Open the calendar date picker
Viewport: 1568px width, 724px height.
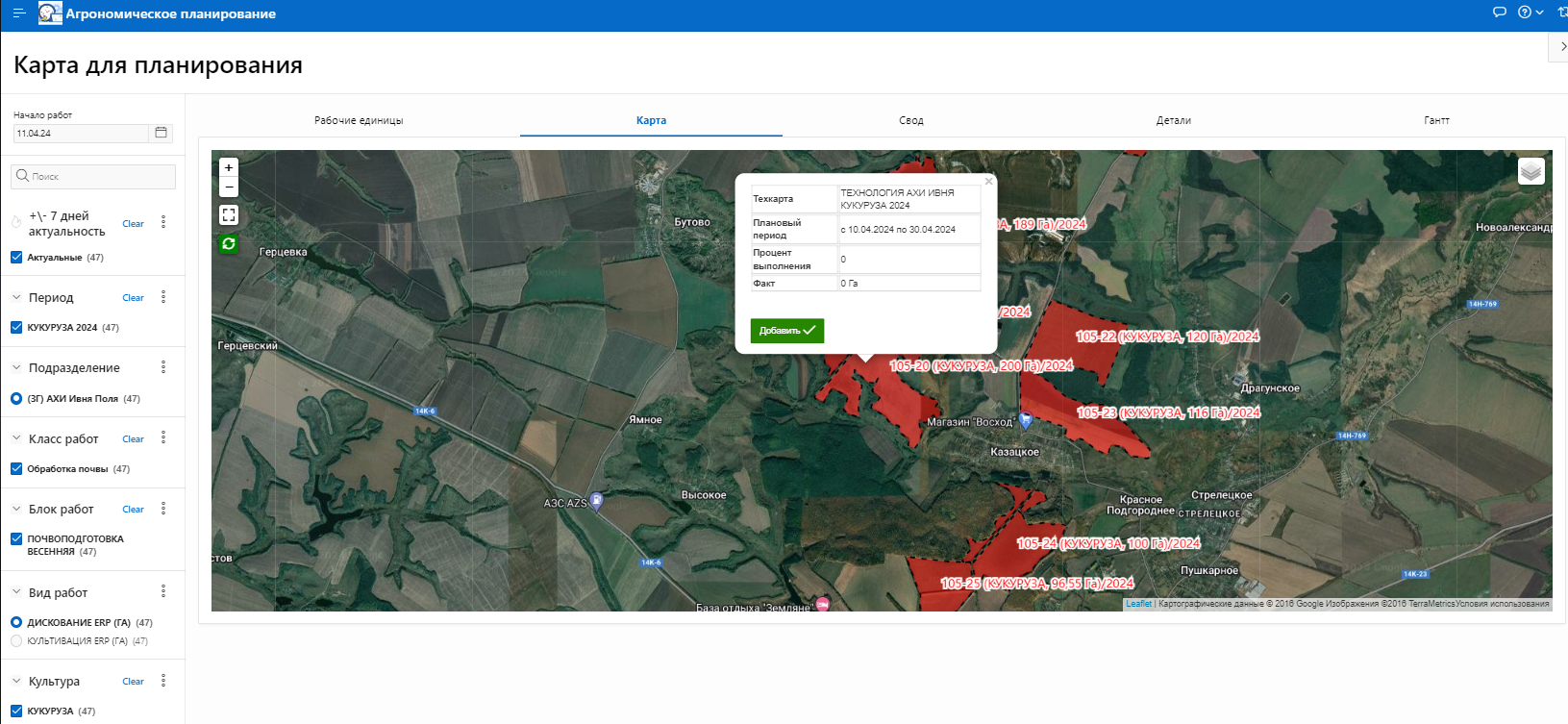point(161,133)
